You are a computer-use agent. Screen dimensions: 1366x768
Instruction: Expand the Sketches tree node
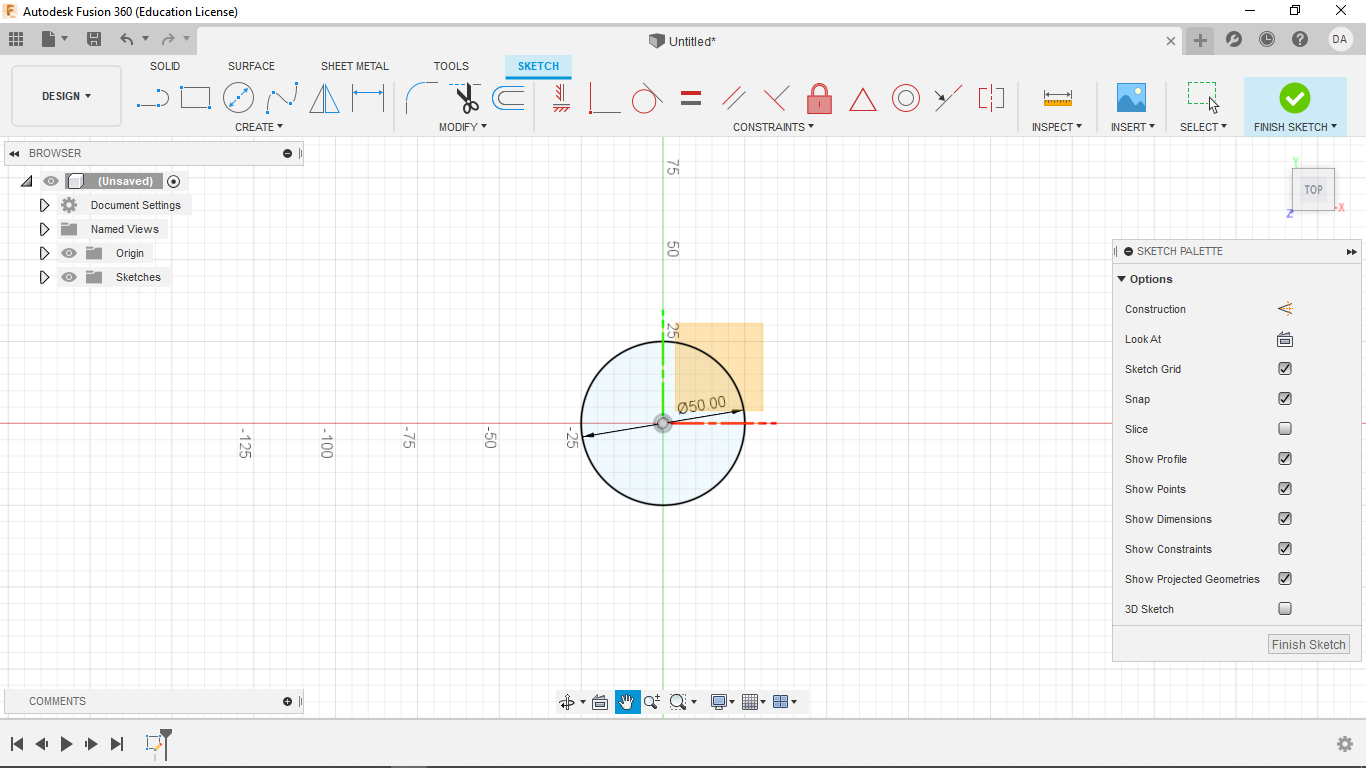[x=44, y=277]
